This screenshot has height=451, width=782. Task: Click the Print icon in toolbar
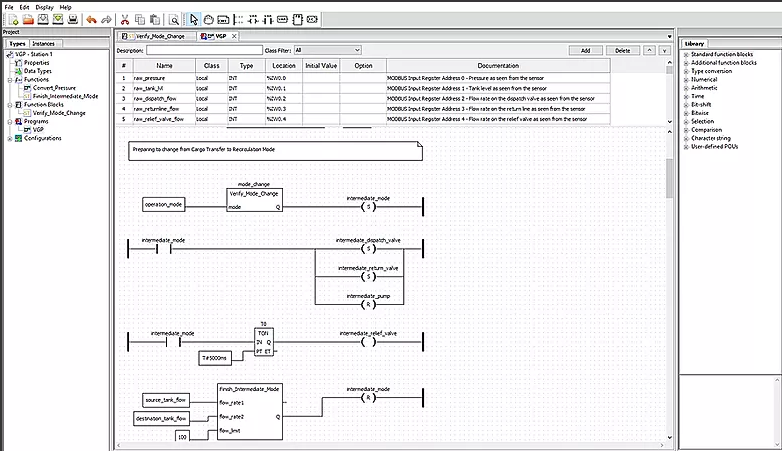coord(73,19)
